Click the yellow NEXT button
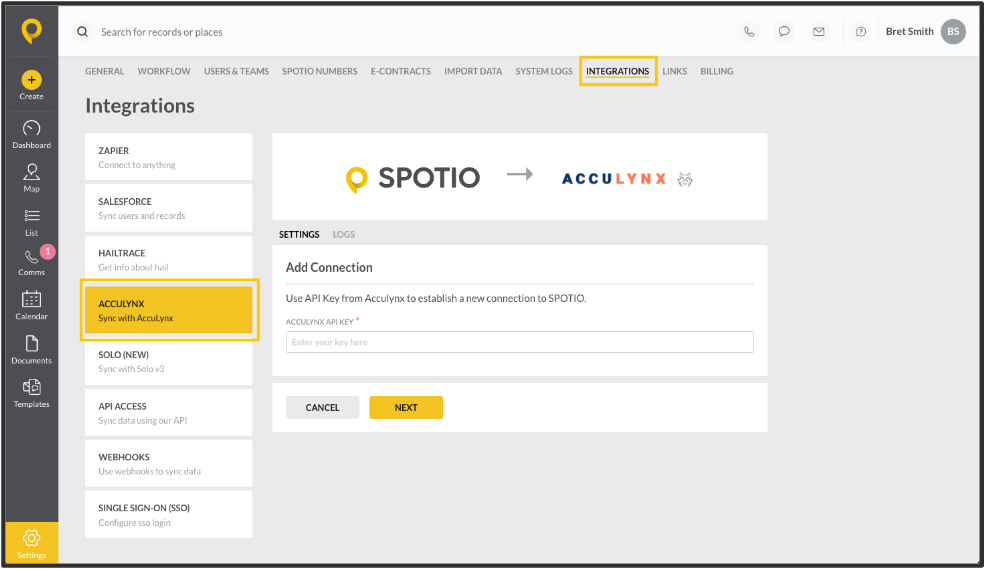This screenshot has width=985, height=569. pyautogui.click(x=406, y=408)
